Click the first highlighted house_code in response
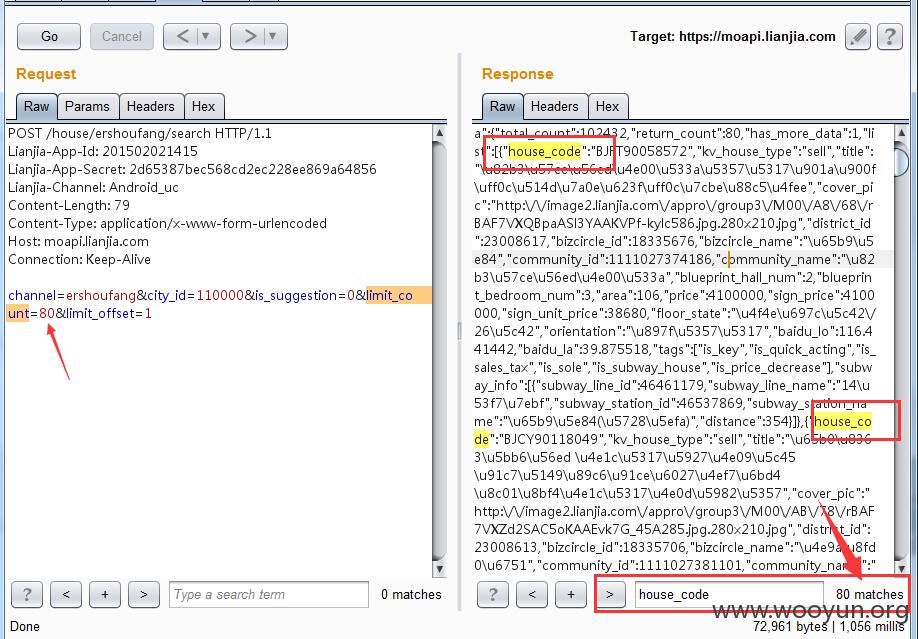Screen dimensions: 918x639 (x=544, y=152)
